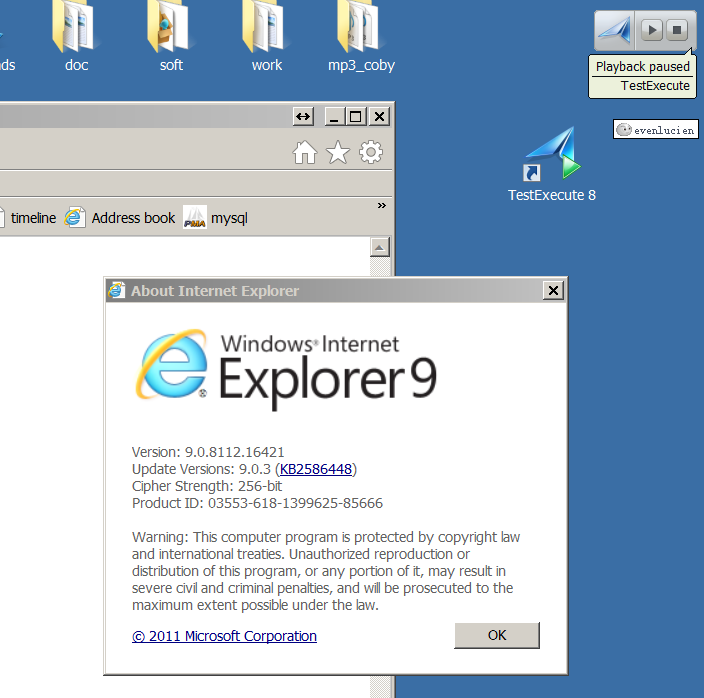Click the Internet Explorer 9 logo
Viewport: 704px width, 698px height.
(x=286, y=368)
